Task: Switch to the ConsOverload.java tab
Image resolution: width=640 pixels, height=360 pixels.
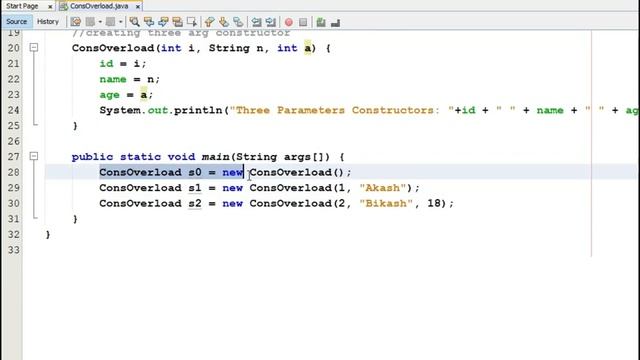Action: pyautogui.click(x=99, y=6)
